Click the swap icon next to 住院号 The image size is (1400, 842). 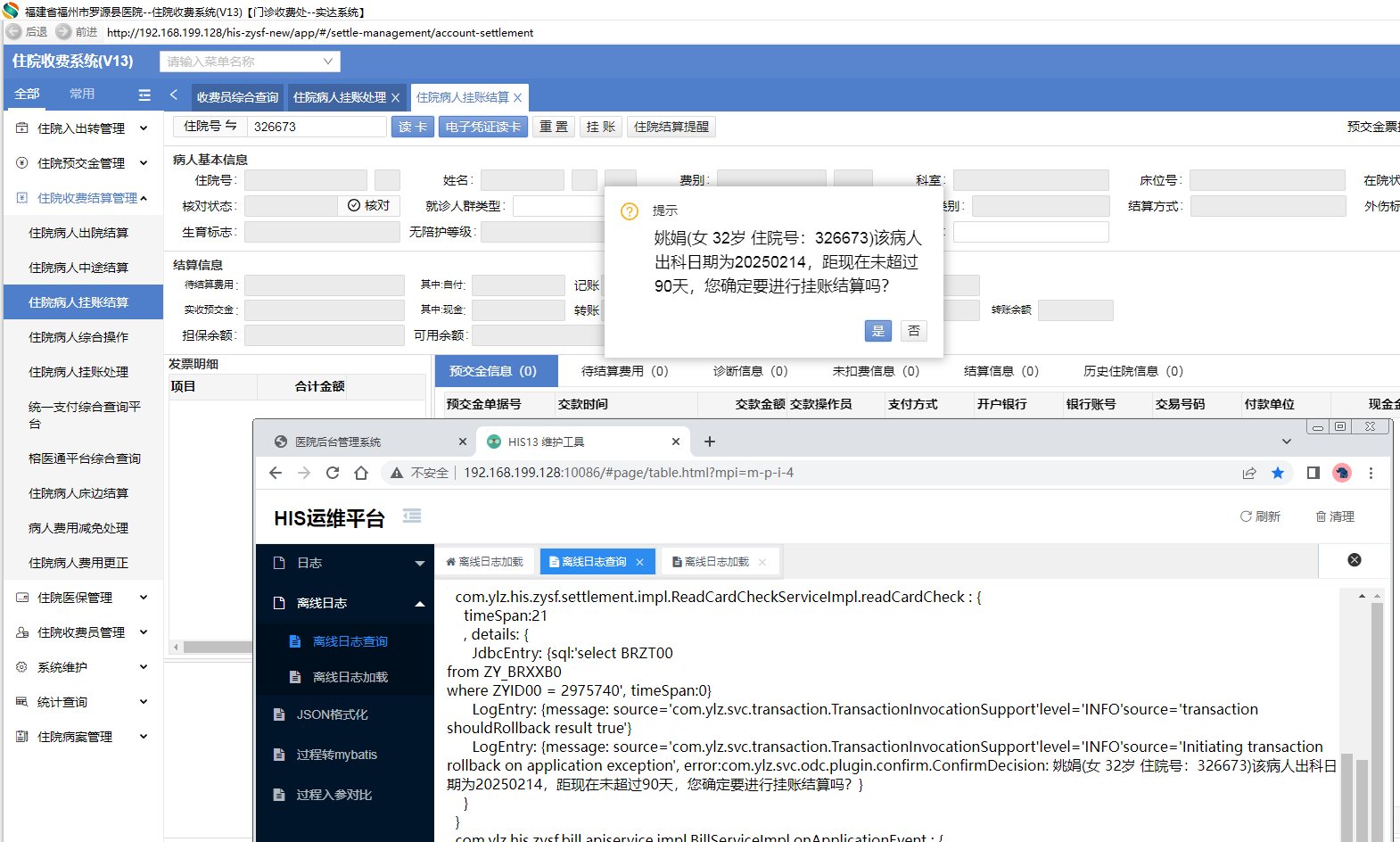tap(231, 126)
